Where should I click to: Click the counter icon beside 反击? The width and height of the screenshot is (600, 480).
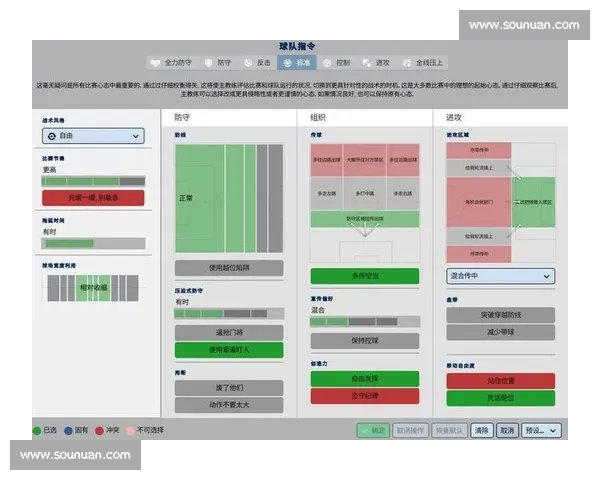coord(248,63)
